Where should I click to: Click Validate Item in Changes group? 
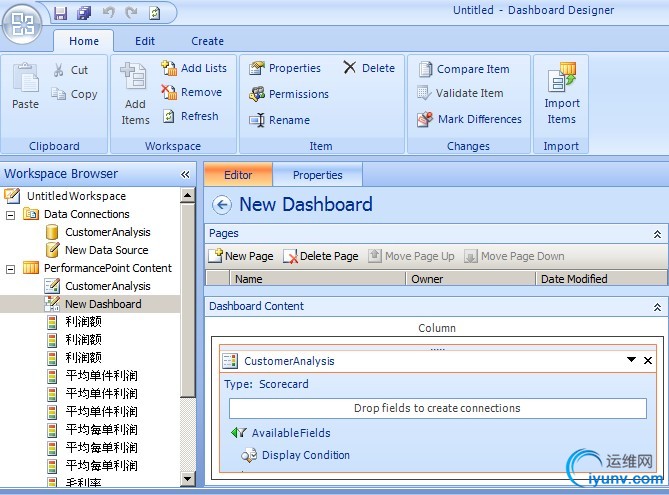pyautogui.click(x=460, y=93)
